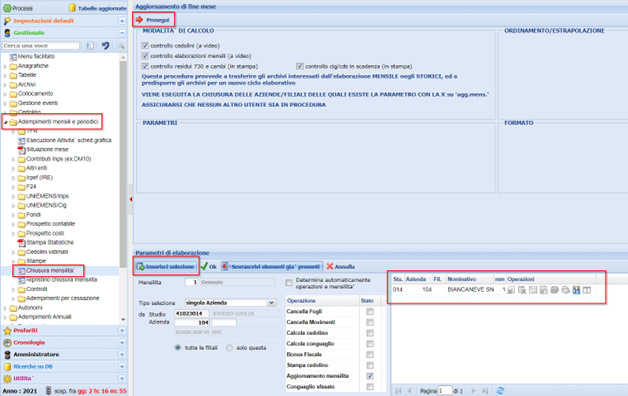This screenshot has width=628, height=396.
Task: Toggle controllo elaborazioni mensili checkbox
Action: (145, 56)
